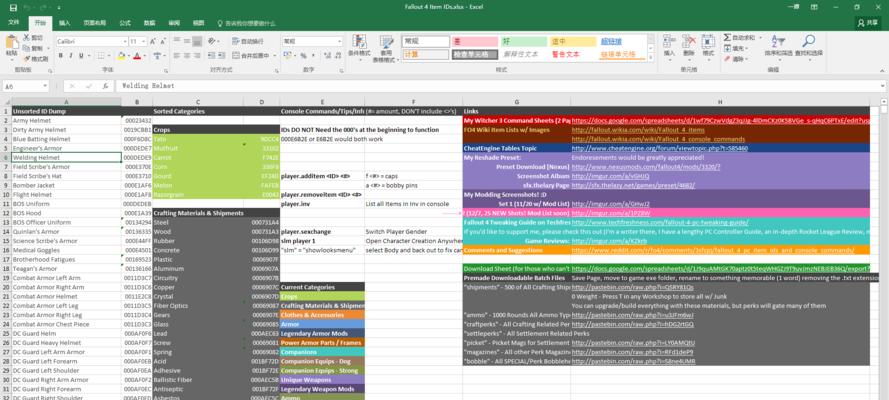889x400 pixels.
Task: Activate the Format Painter brush
Action: [35, 59]
